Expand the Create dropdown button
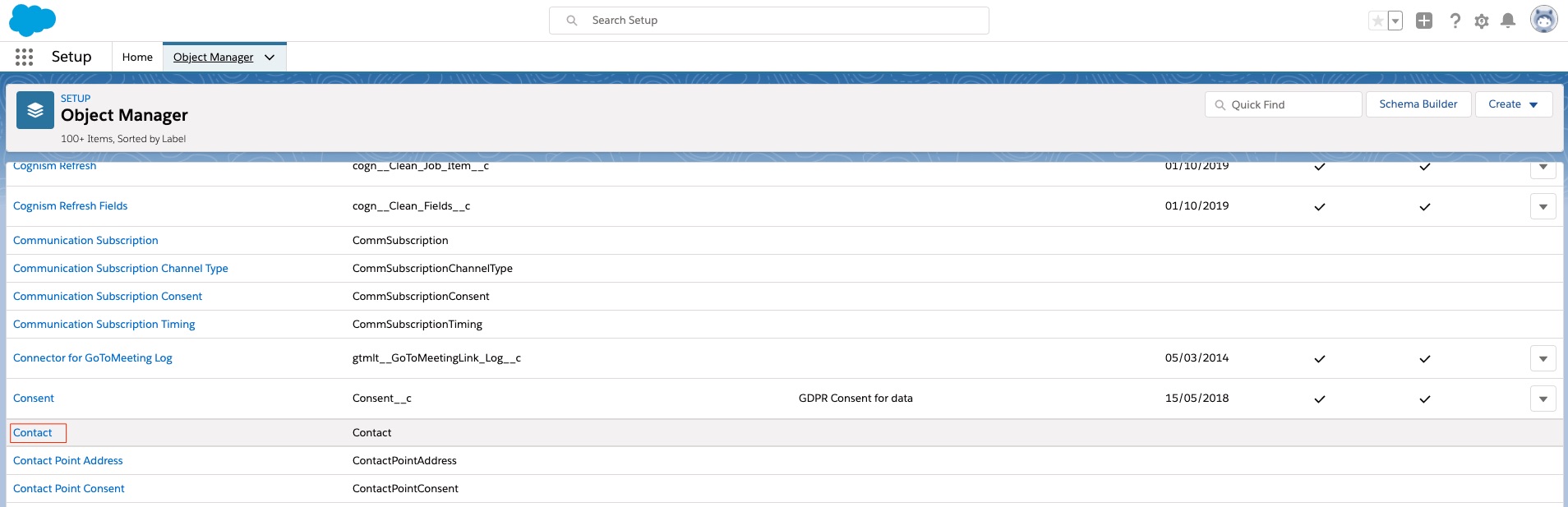 tap(1513, 104)
